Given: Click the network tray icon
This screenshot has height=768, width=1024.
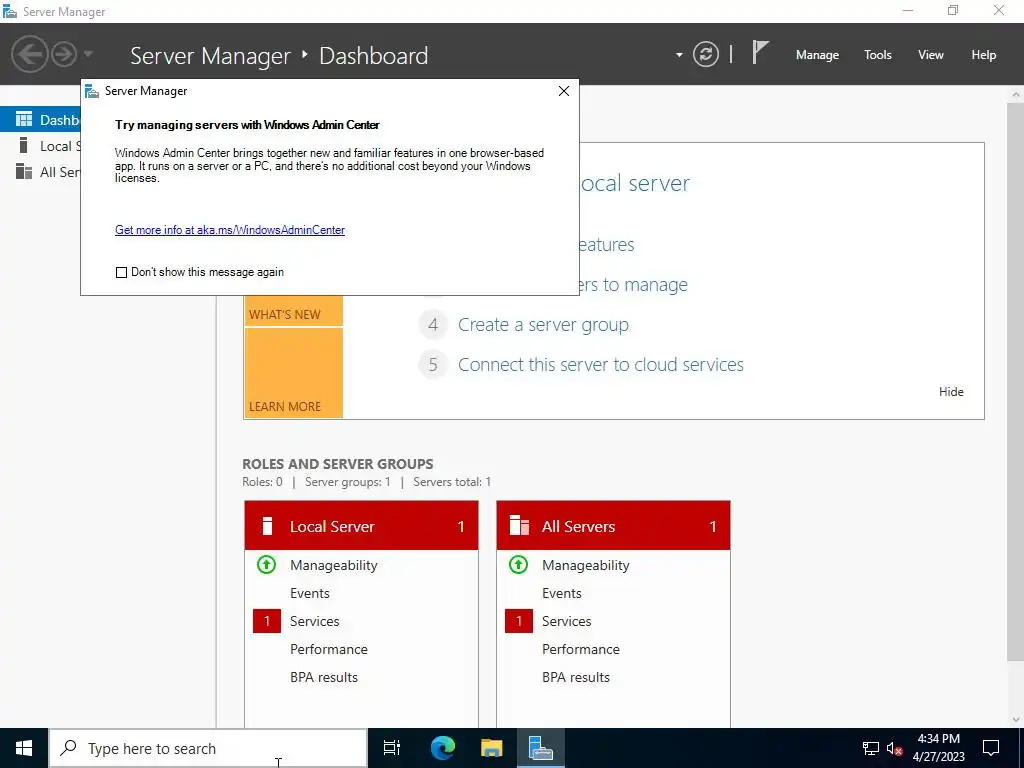Looking at the screenshot, I should (871, 748).
